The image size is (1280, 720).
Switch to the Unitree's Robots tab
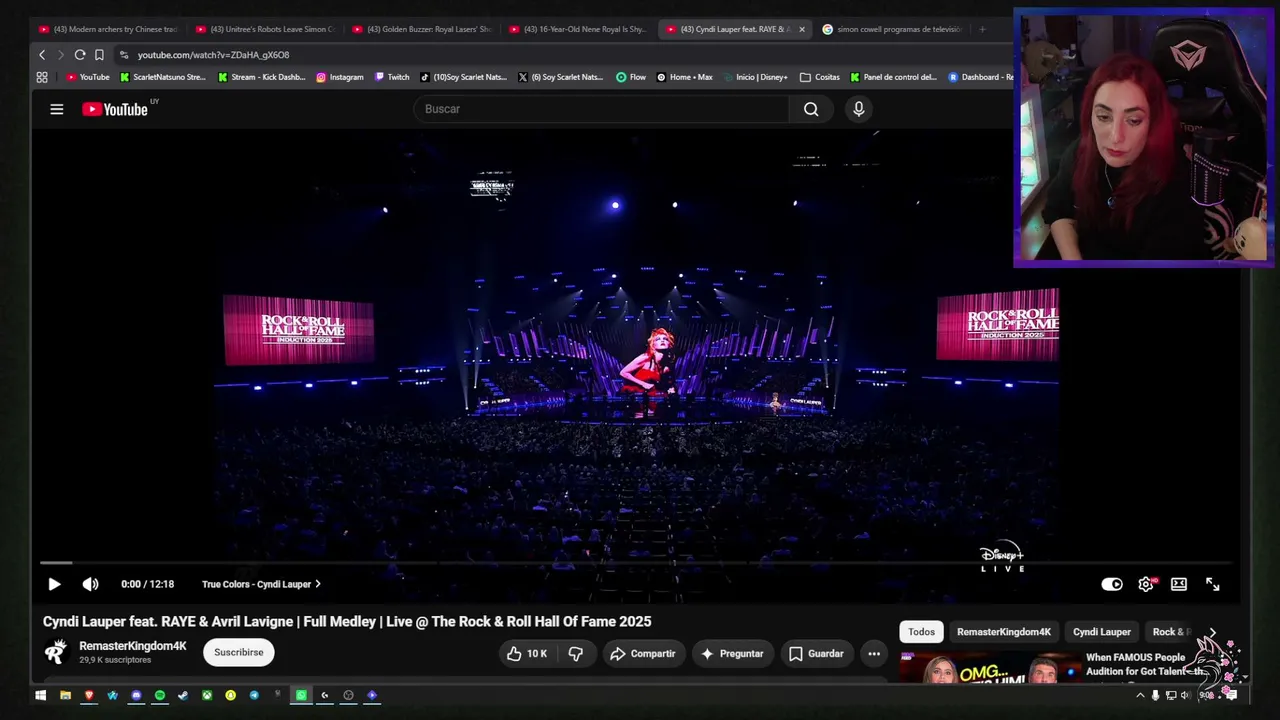265,29
